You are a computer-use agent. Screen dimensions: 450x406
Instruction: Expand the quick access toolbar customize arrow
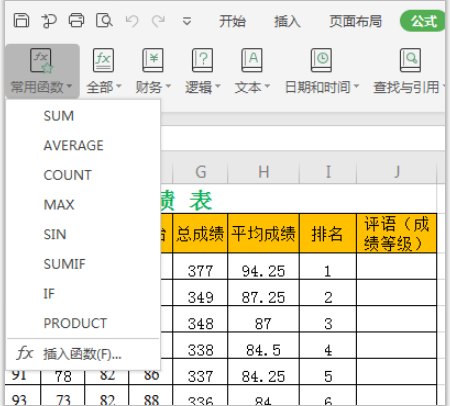coord(187,21)
